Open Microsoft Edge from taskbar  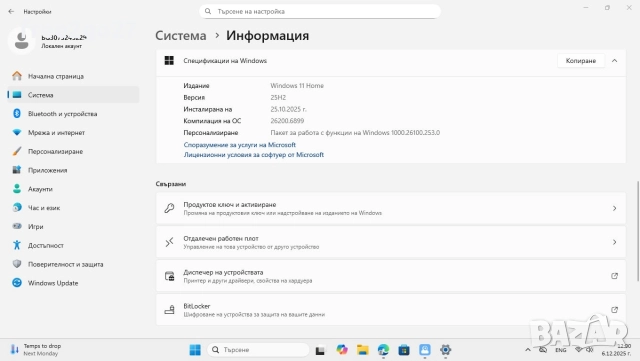pos(383,350)
